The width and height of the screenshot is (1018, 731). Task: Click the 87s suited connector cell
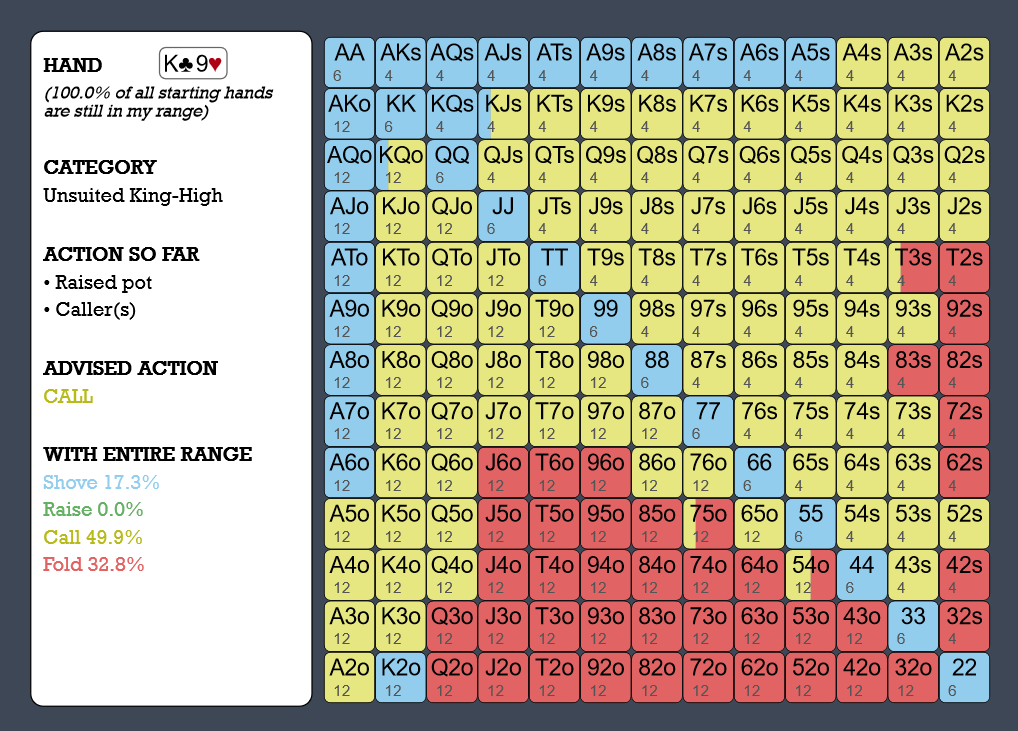(x=708, y=370)
